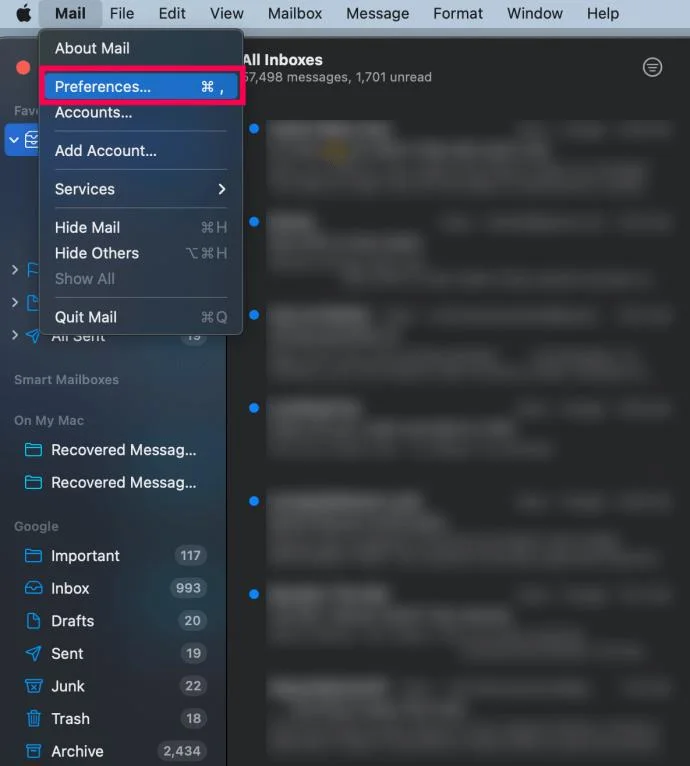Click the Inbox tray icon
This screenshot has width=690, height=766.
point(33,588)
